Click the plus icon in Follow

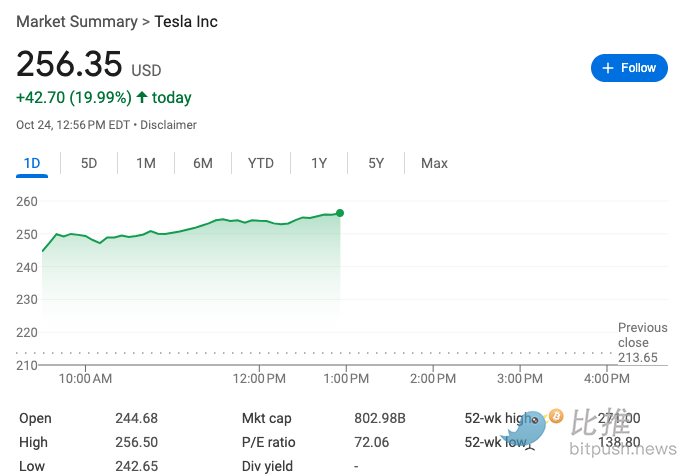pyautogui.click(x=608, y=68)
